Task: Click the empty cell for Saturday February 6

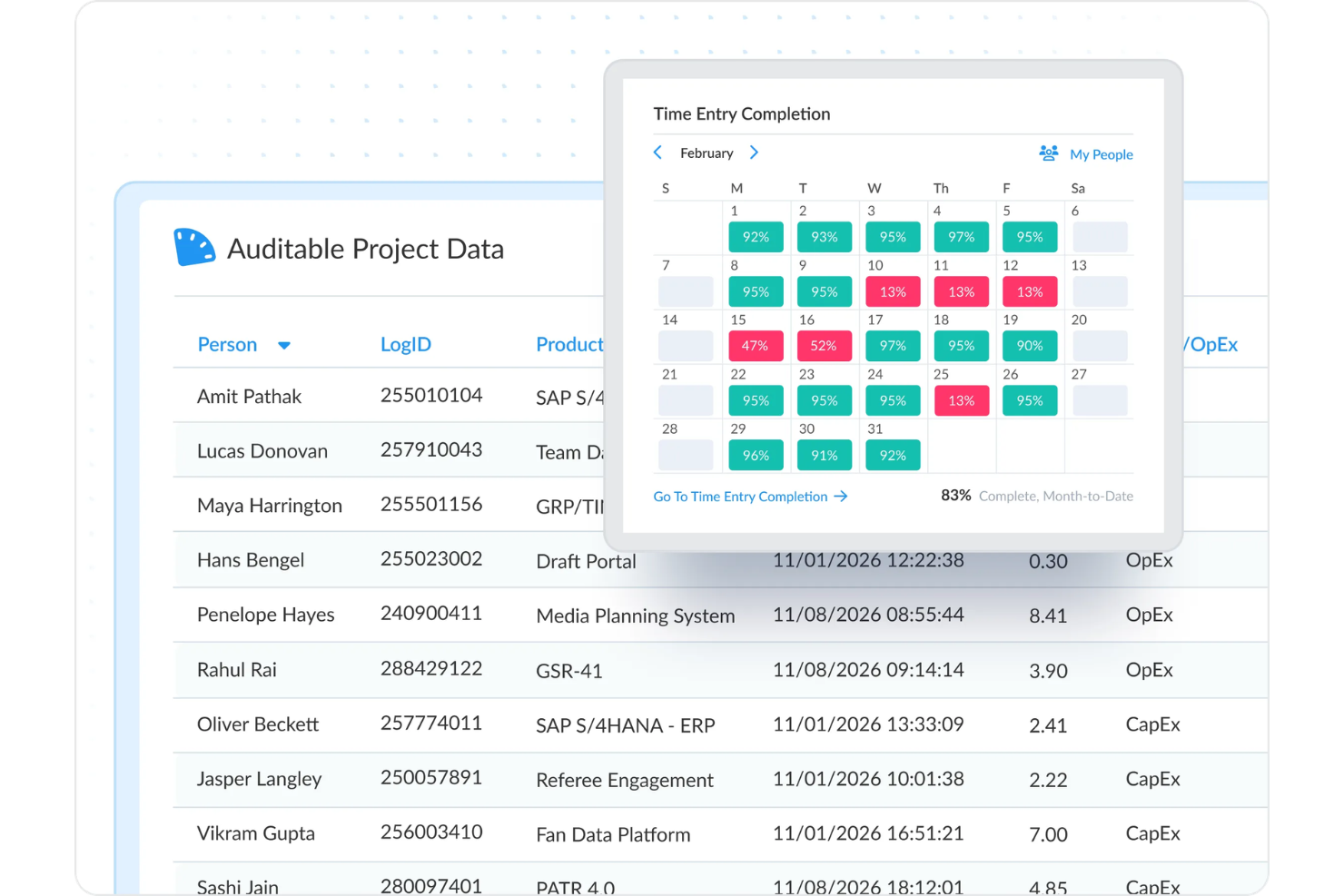Action: point(1099,237)
